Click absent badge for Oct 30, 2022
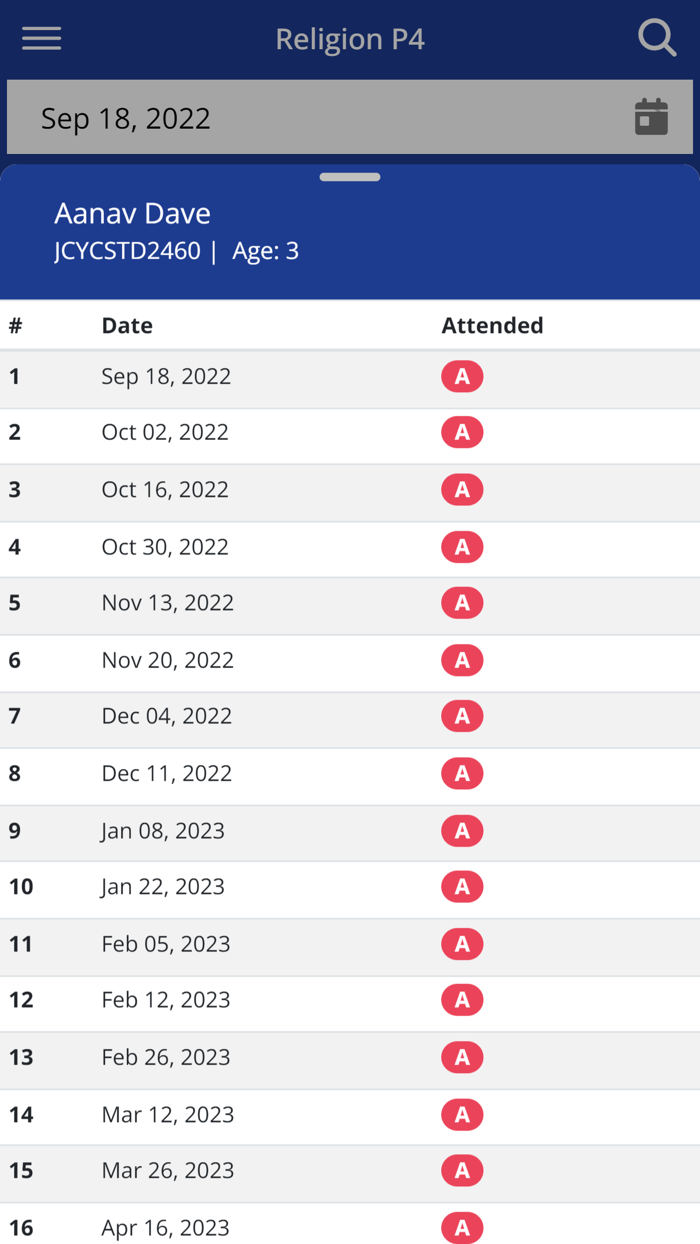The height and width of the screenshot is (1244, 700). [462, 547]
